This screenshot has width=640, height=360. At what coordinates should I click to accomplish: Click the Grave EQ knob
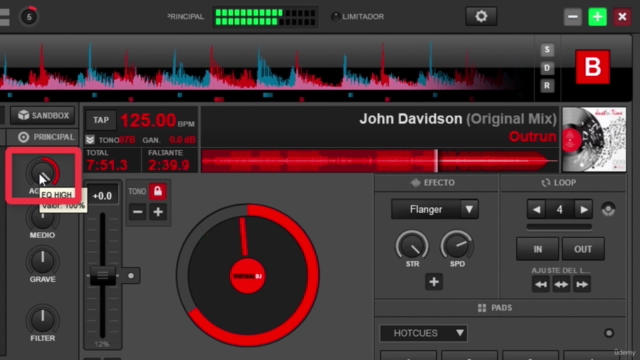[42, 262]
